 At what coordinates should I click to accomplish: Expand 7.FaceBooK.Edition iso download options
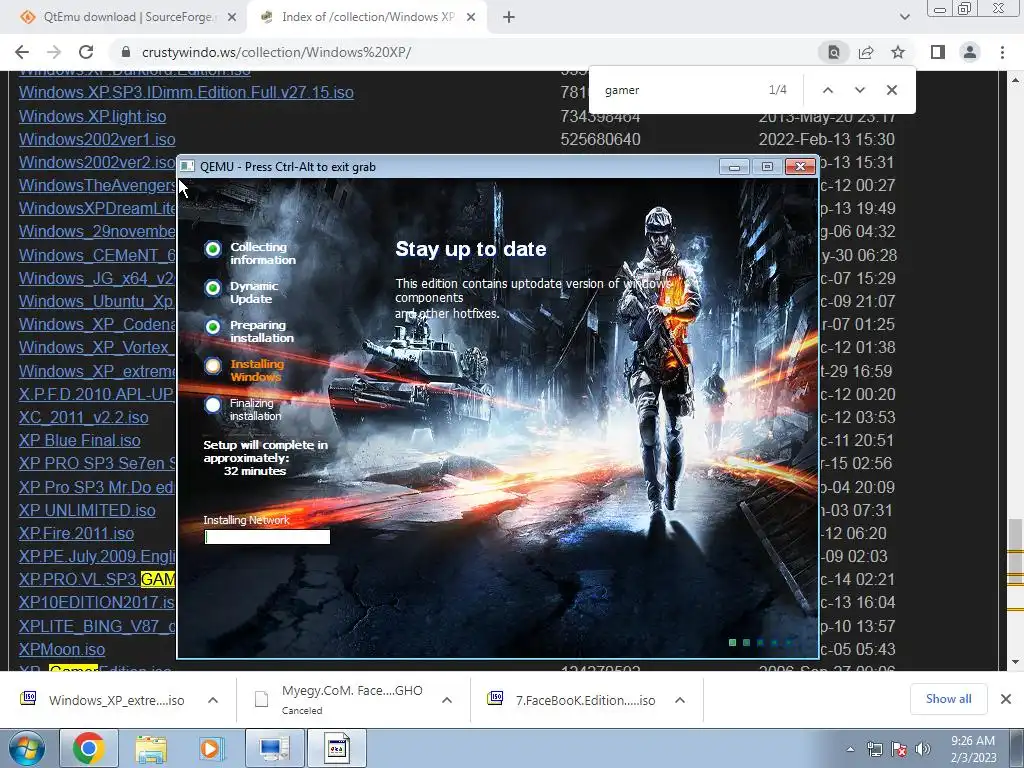680,700
